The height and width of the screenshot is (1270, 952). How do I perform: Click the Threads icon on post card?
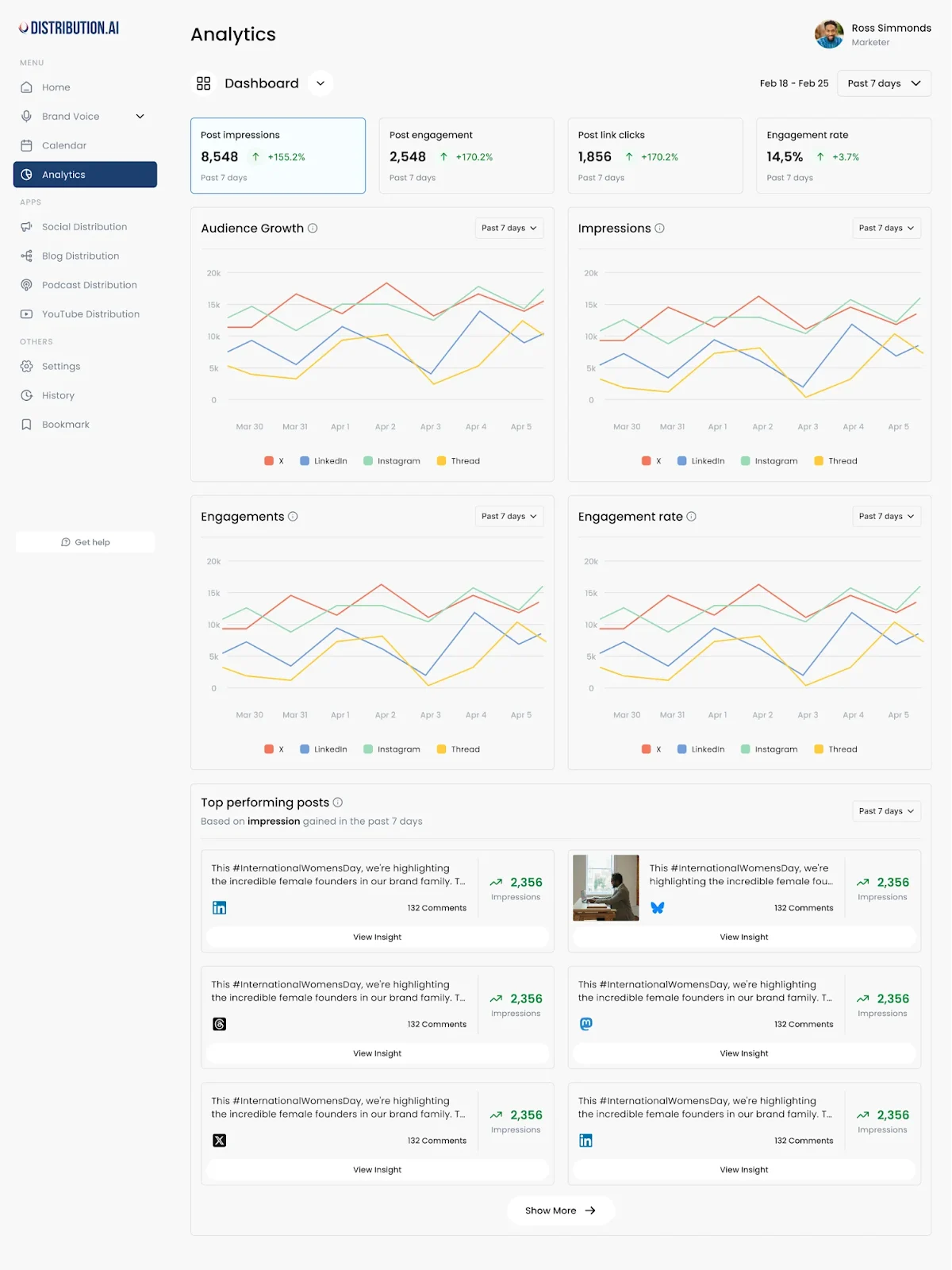220,1024
